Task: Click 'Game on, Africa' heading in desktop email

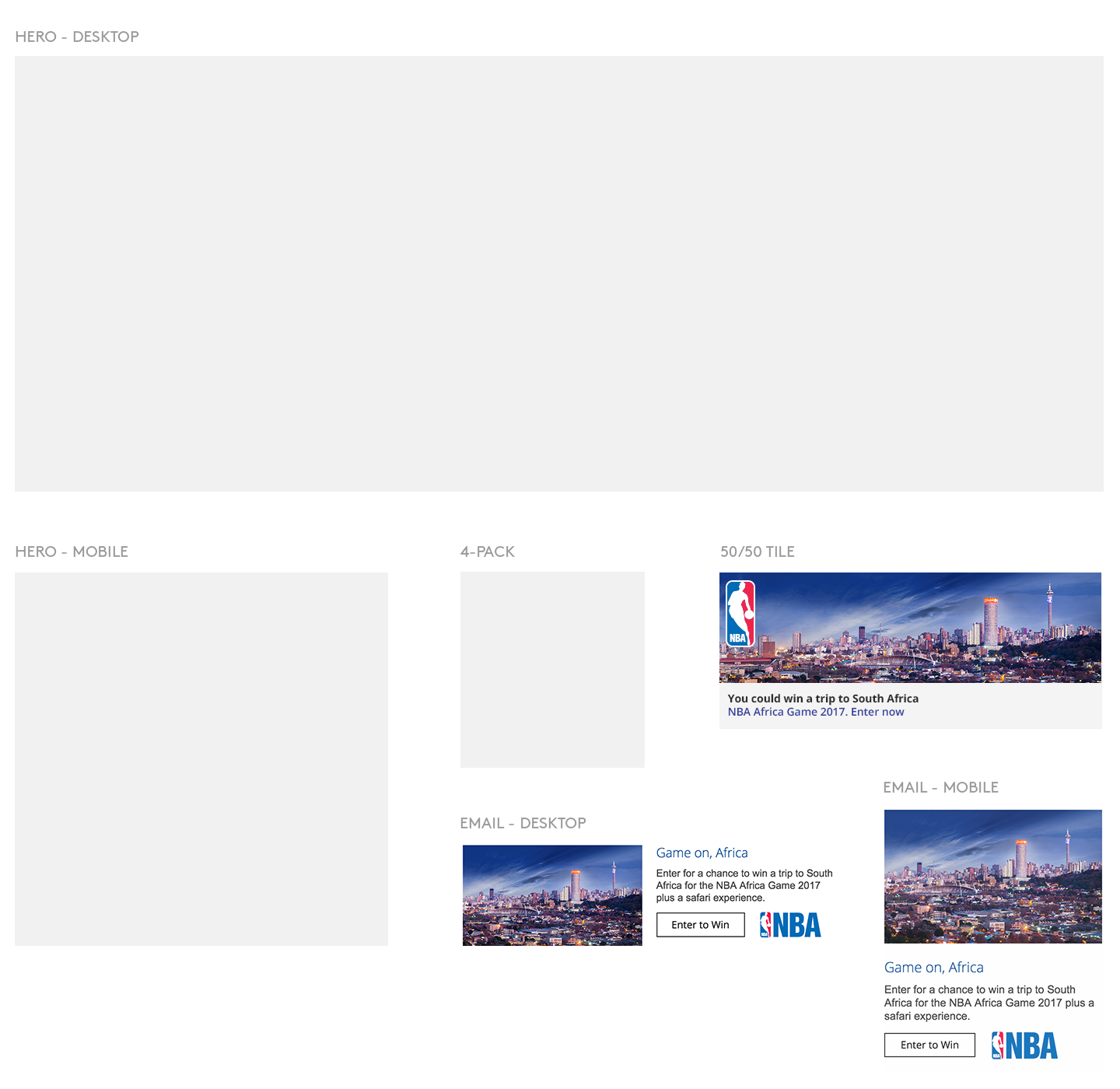Action: (x=702, y=853)
